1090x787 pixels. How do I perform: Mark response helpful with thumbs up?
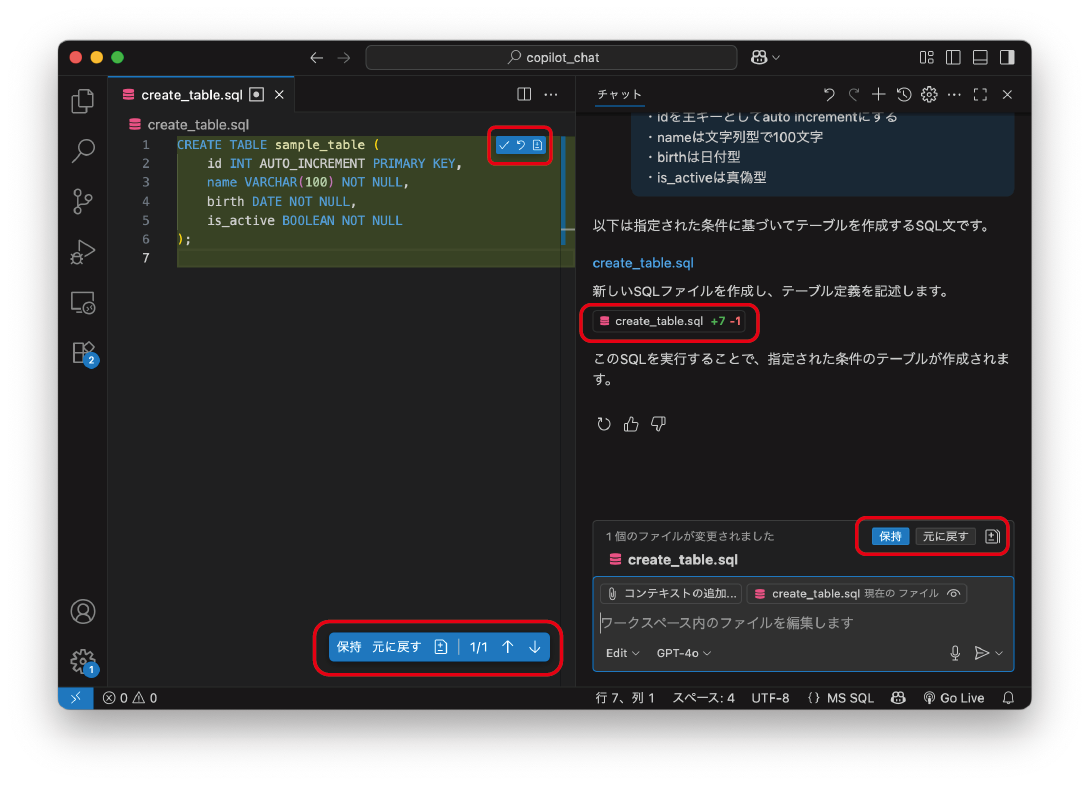click(x=631, y=424)
